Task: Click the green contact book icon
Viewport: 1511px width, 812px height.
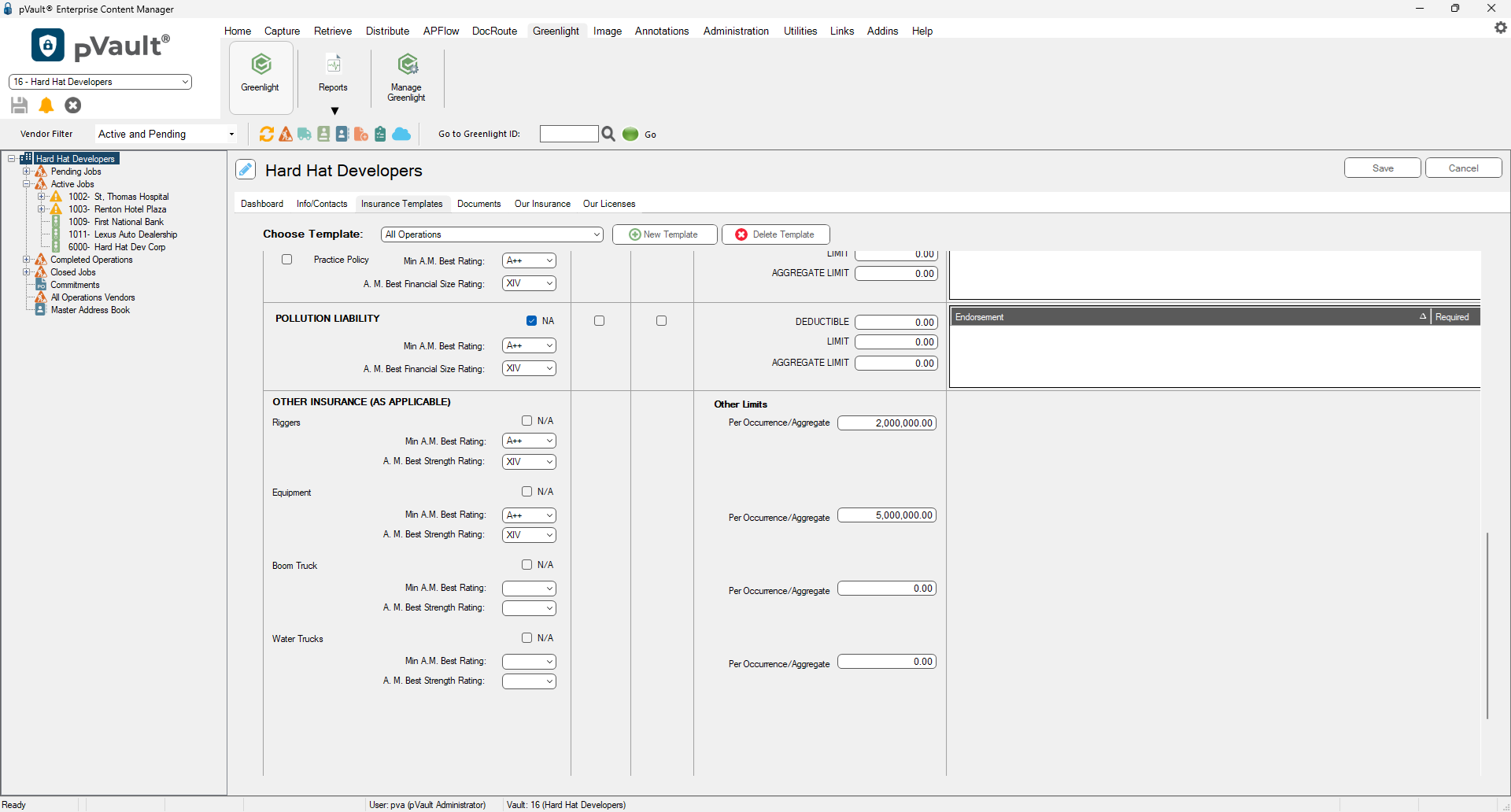Action: coord(323,135)
